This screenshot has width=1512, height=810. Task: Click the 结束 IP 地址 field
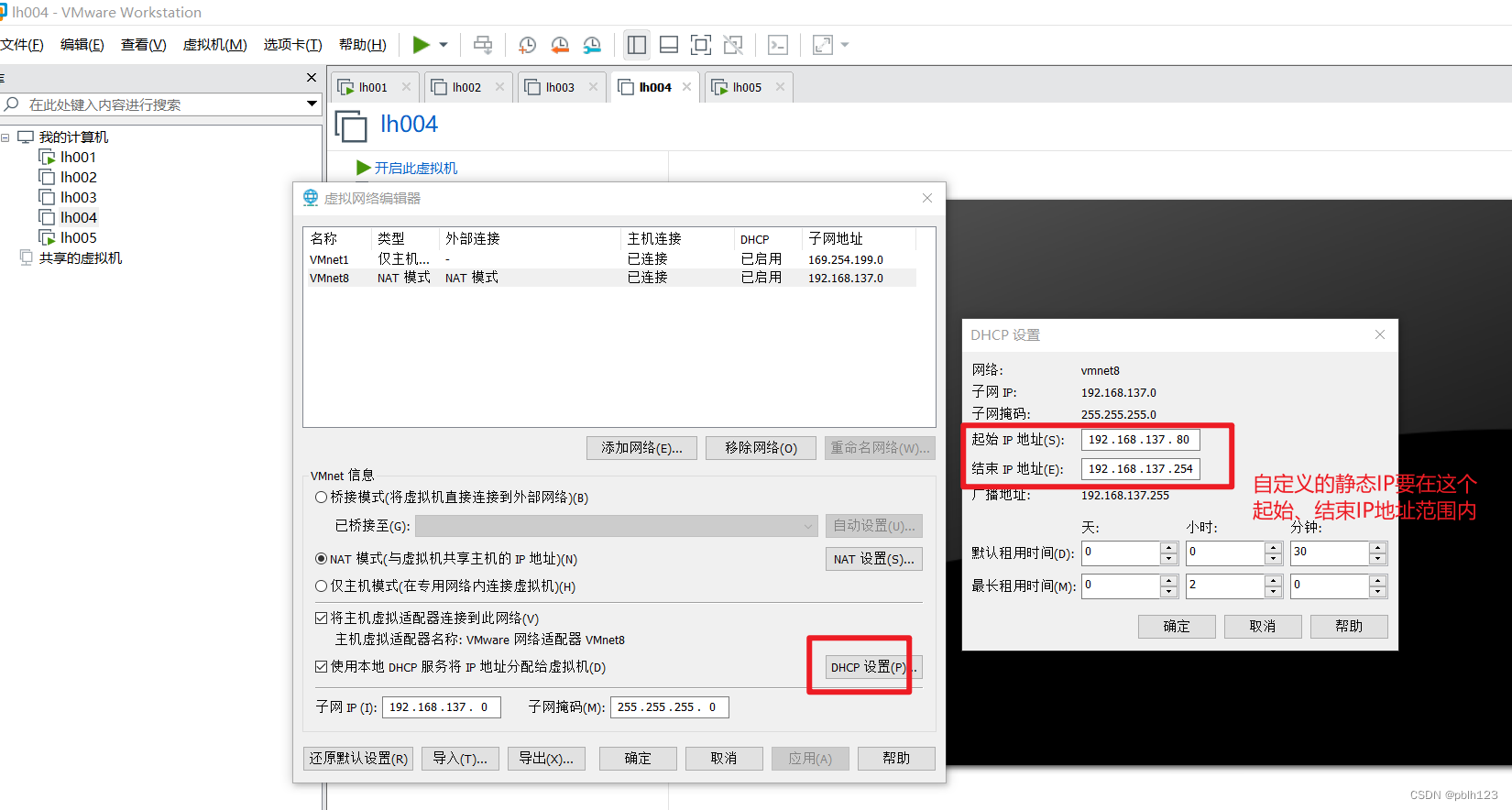pyautogui.click(x=1141, y=469)
